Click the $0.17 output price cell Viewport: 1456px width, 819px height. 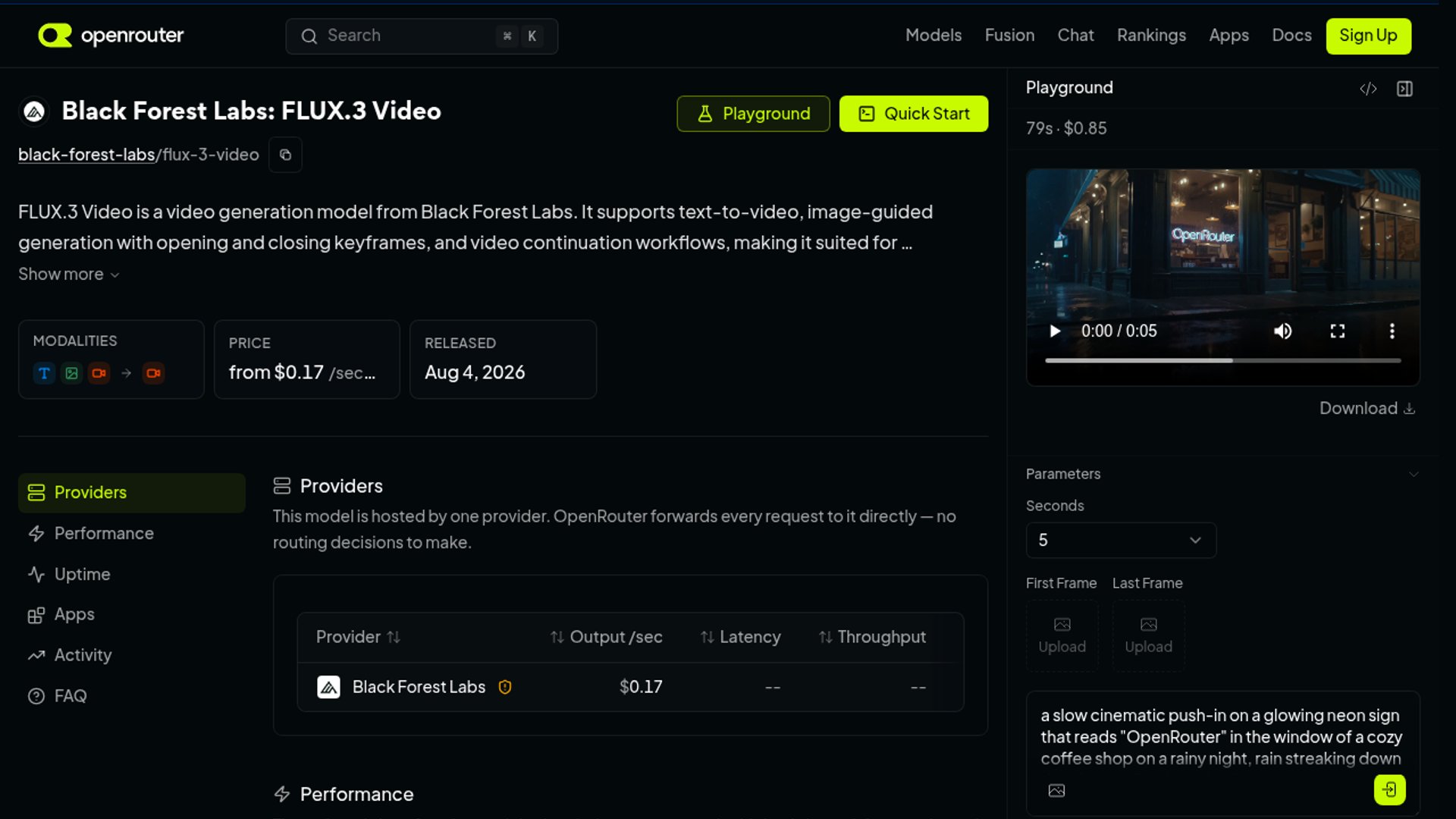click(x=641, y=687)
